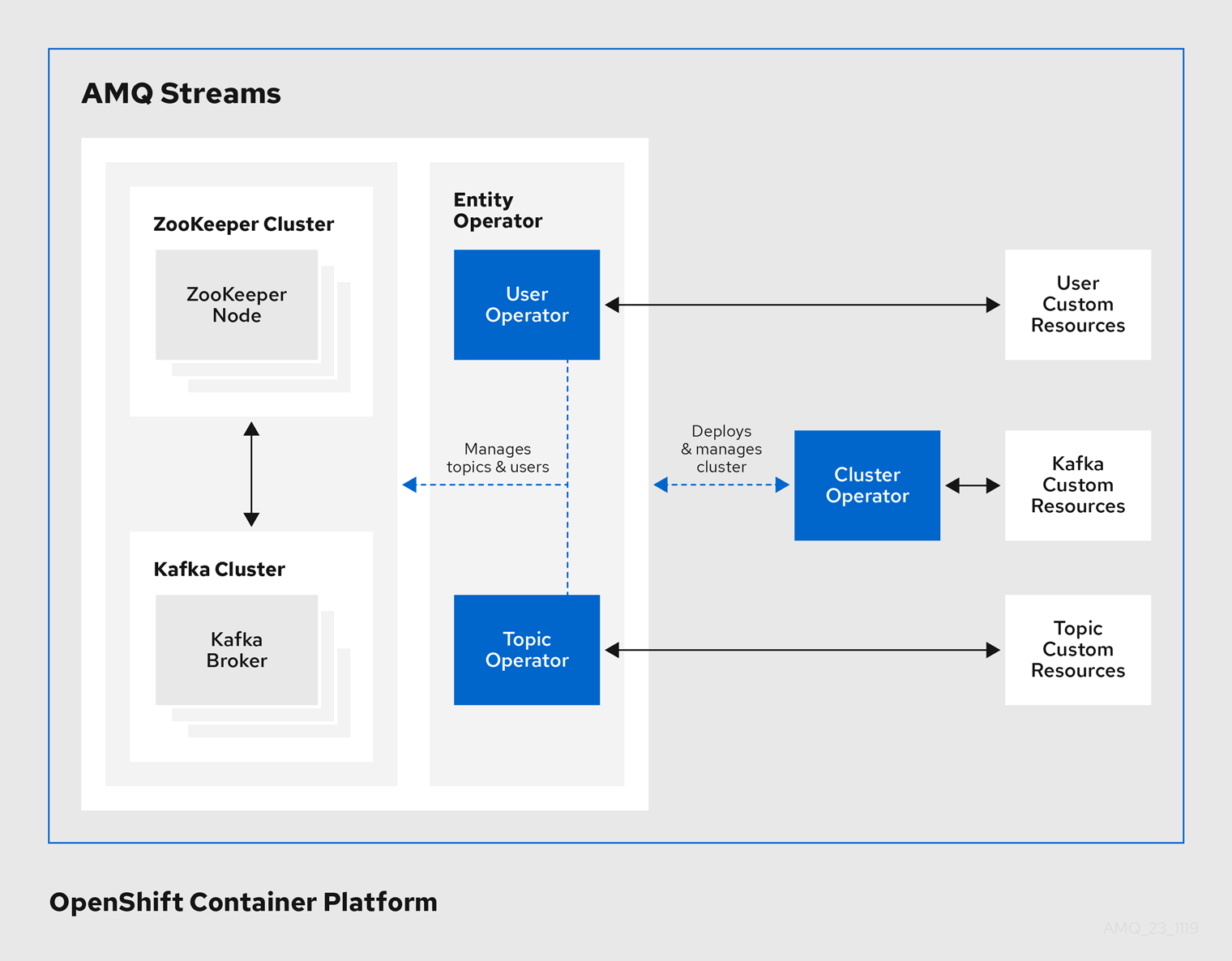Click the AMQ Streams heading
1232x961 pixels.
point(181,93)
